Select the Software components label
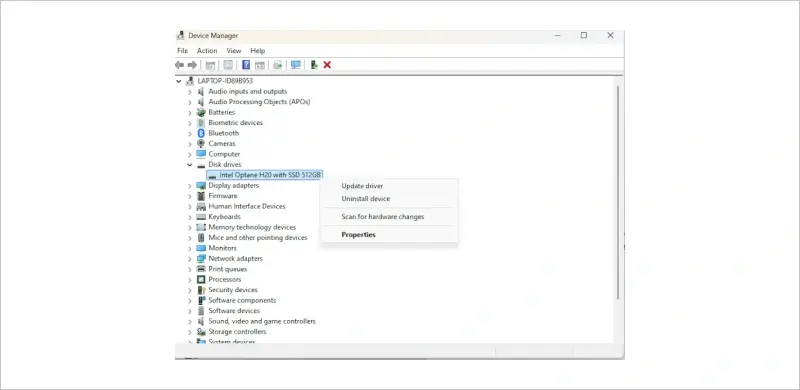The image size is (800, 390). [x=242, y=301]
